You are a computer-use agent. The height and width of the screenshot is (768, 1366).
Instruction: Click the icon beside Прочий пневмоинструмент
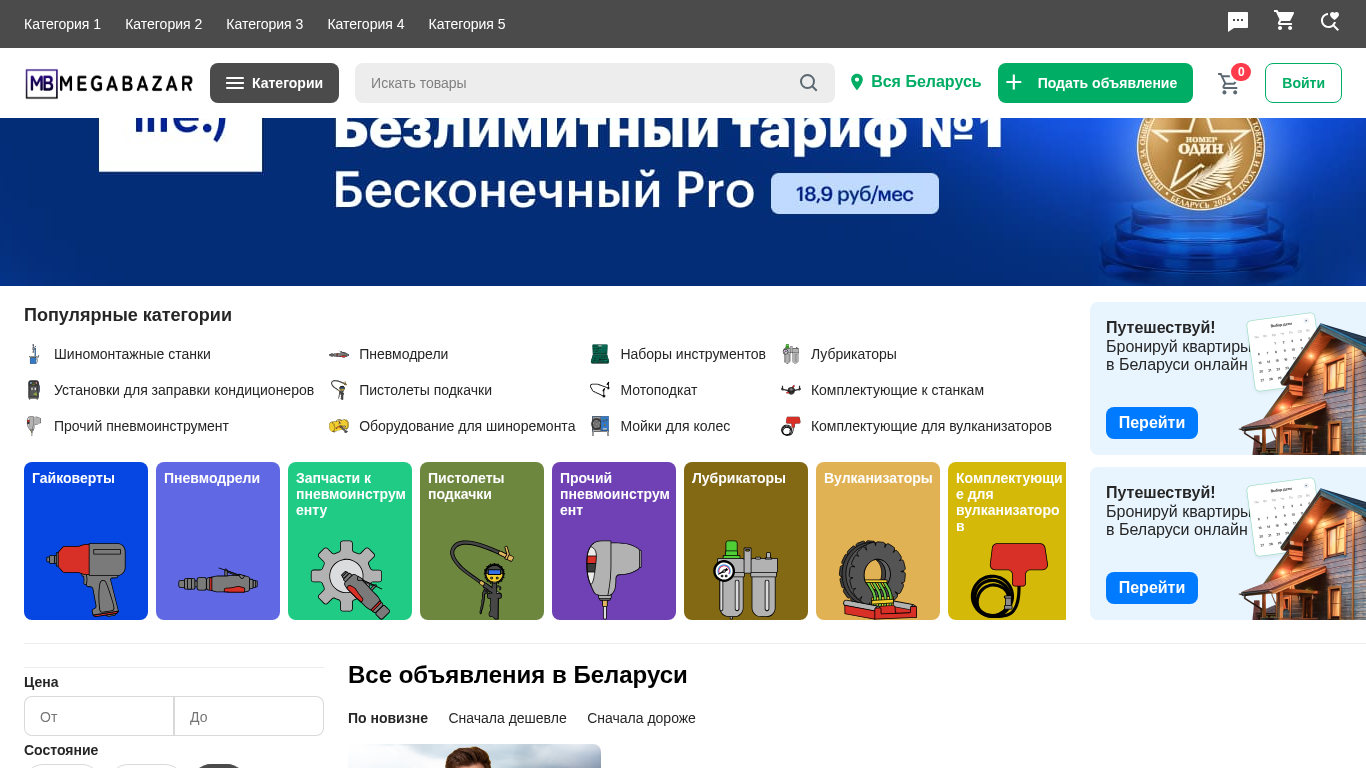34,426
